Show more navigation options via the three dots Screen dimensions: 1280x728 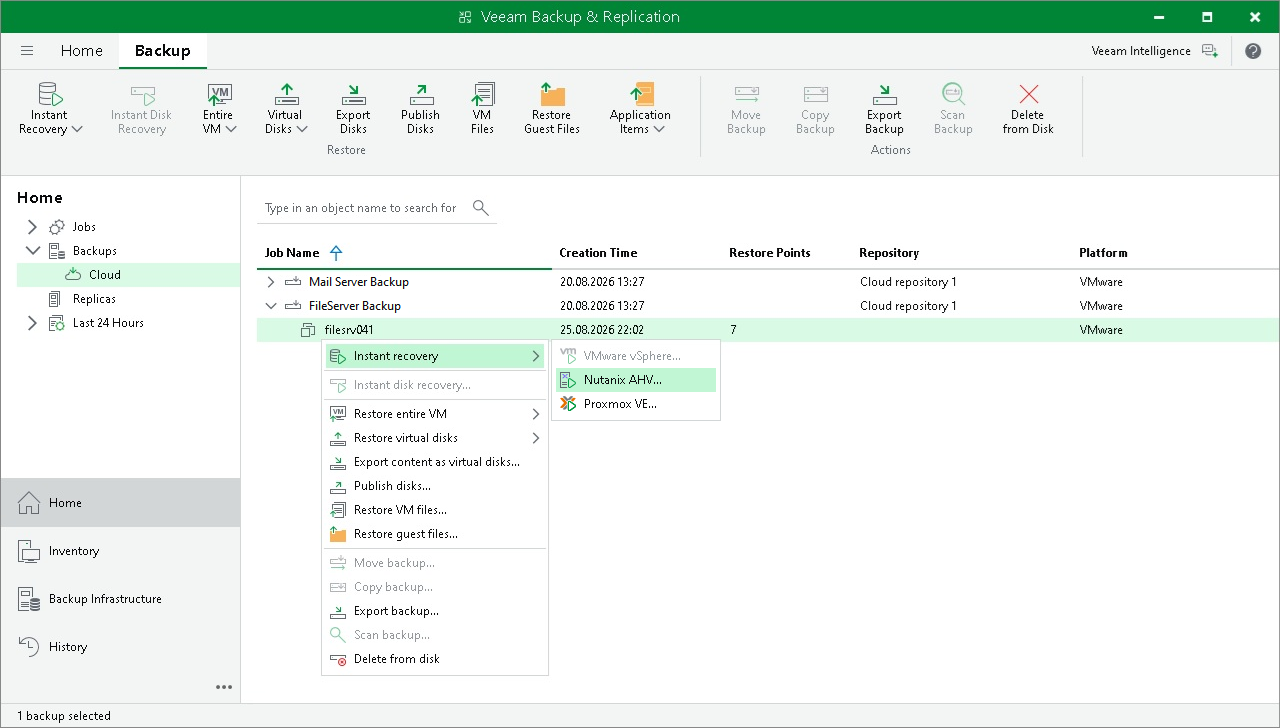[224, 687]
